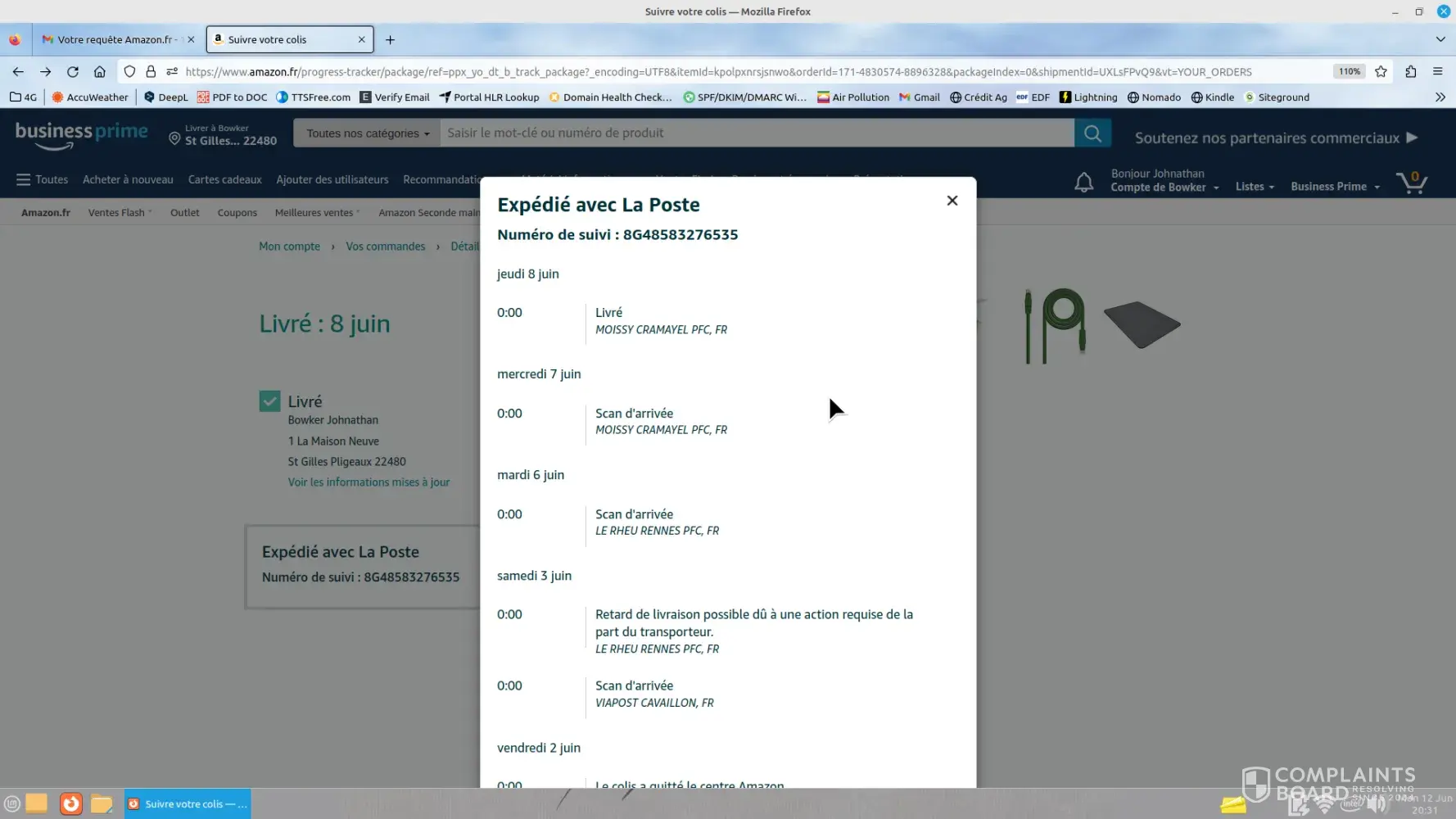
Task: Open 'Ajouter des utilisateurs' menu item
Action: point(332,179)
